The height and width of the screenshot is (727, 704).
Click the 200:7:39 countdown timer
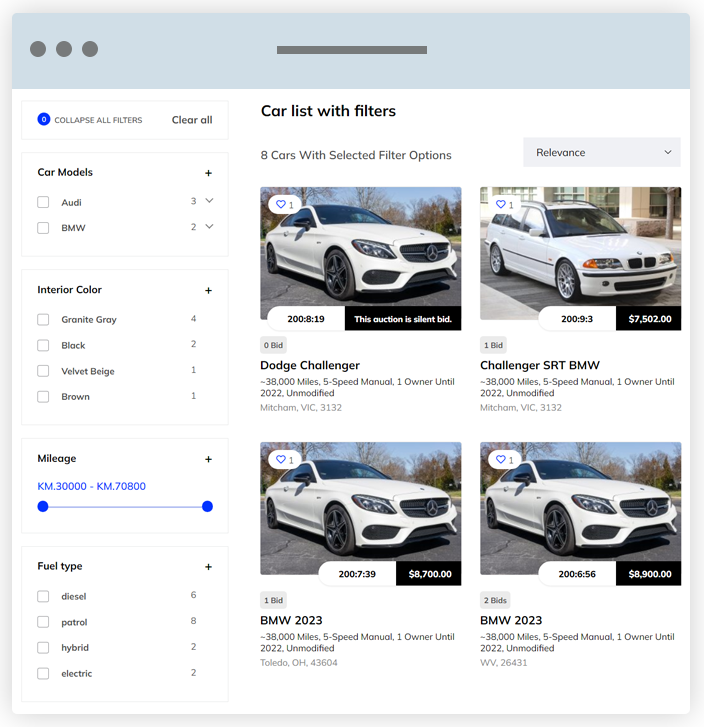tap(357, 574)
